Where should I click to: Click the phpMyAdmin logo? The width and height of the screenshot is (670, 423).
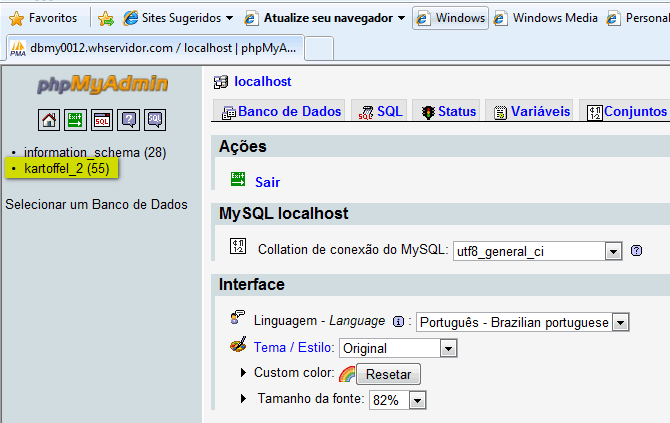[103, 84]
